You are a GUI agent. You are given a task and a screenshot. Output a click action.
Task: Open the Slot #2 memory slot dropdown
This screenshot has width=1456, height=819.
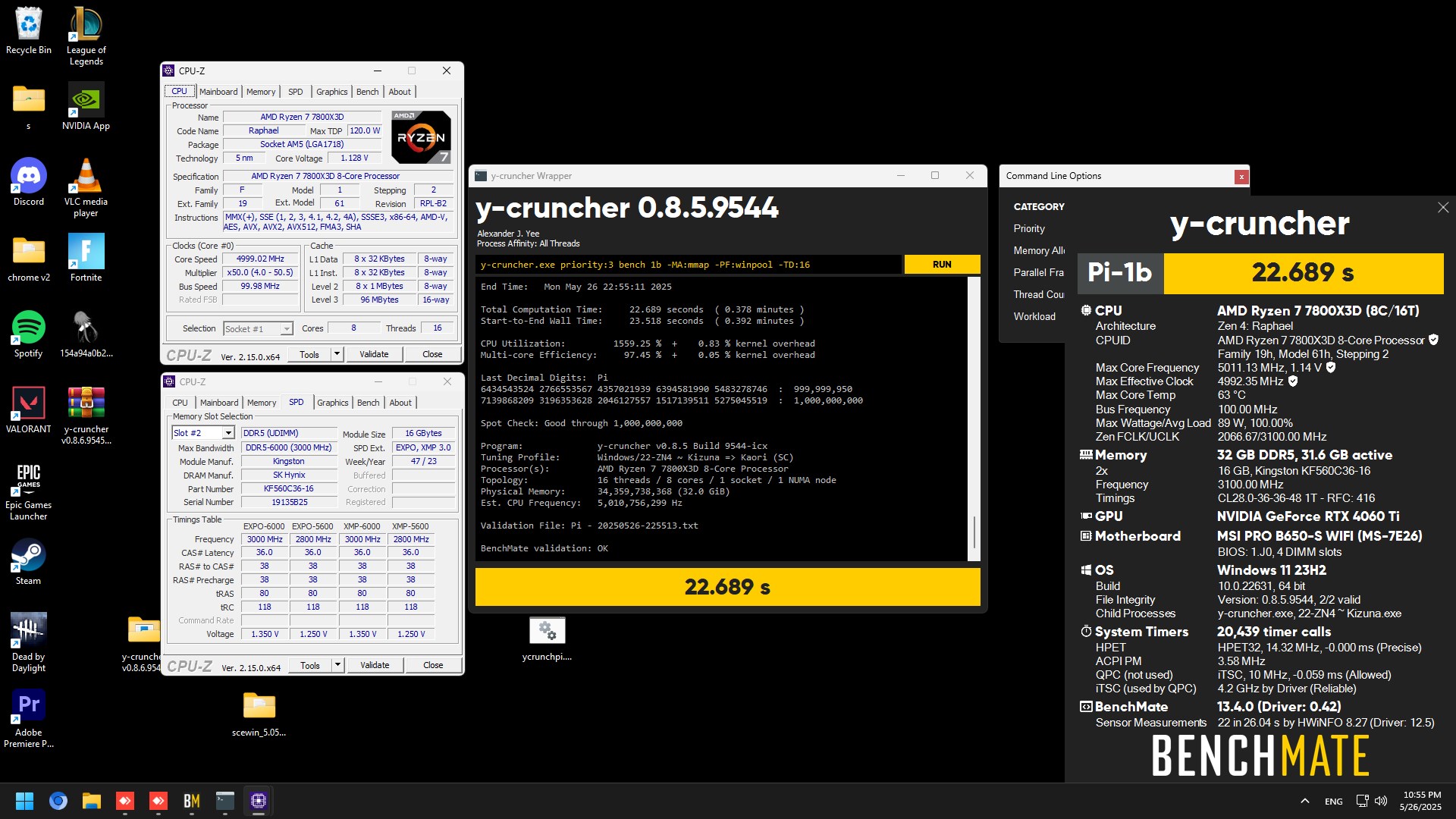pyautogui.click(x=203, y=433)
